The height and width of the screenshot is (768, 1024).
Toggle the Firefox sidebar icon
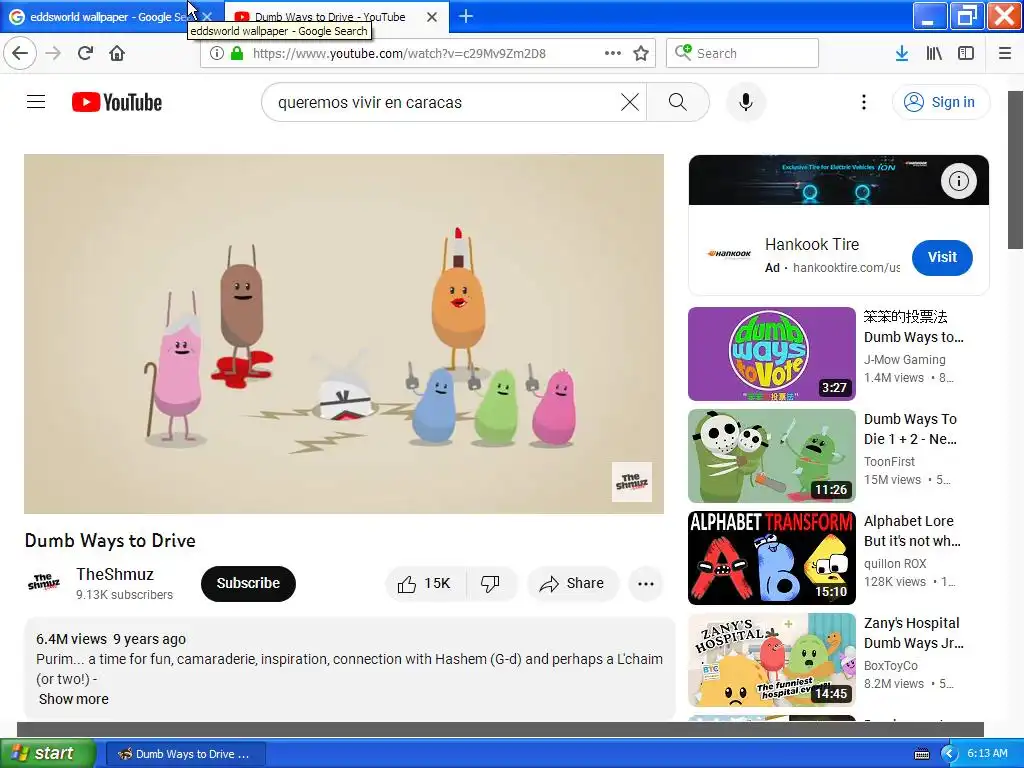[966, 53]
